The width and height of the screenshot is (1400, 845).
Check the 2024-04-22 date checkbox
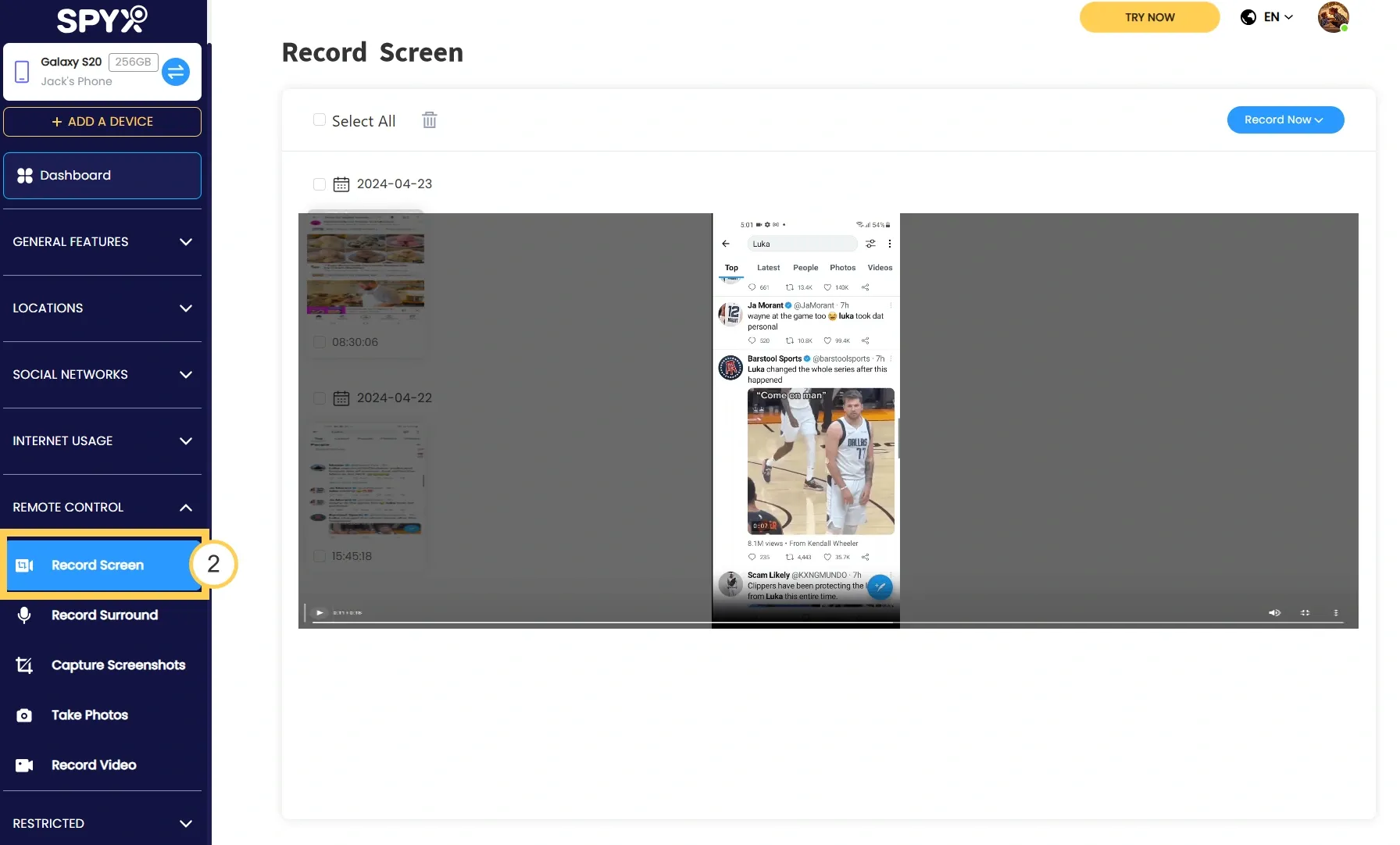[320, 398]
